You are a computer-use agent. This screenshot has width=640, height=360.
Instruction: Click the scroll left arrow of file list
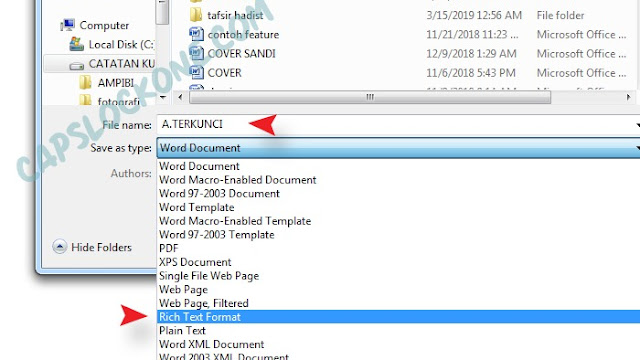tap(180, 97)
